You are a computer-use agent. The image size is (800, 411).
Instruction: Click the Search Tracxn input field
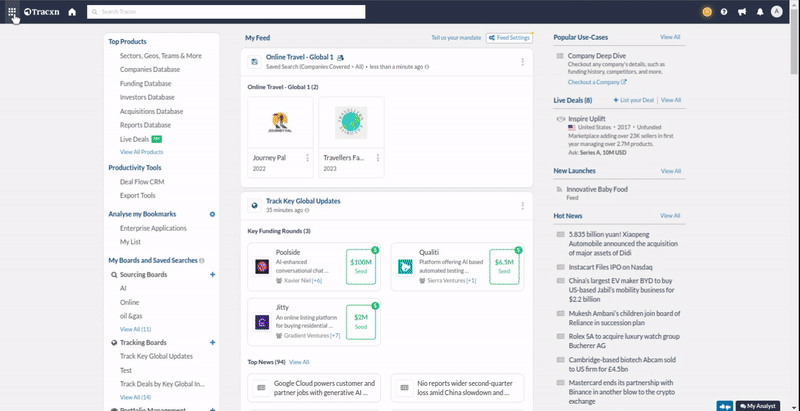pyautogui.click(x=225, y=12)
